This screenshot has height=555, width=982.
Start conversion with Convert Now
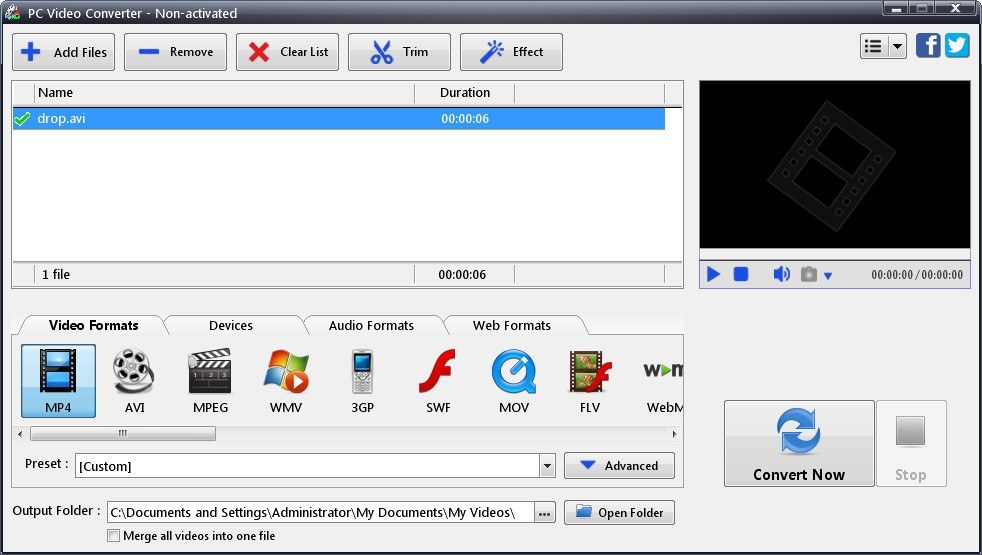click(799, 443)
